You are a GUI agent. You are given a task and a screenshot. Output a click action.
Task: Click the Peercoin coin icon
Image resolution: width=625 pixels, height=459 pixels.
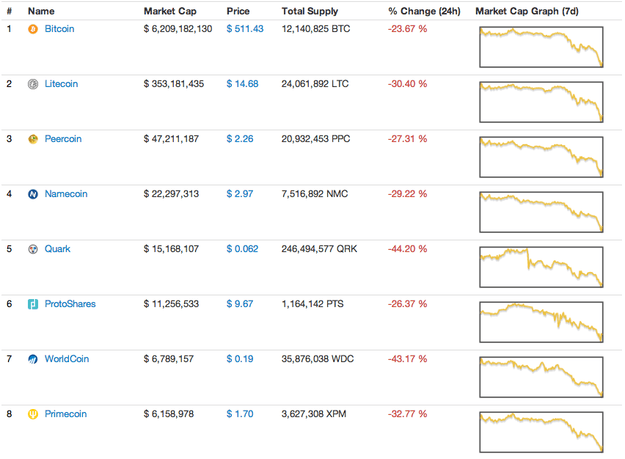click(x=33, y=139)
